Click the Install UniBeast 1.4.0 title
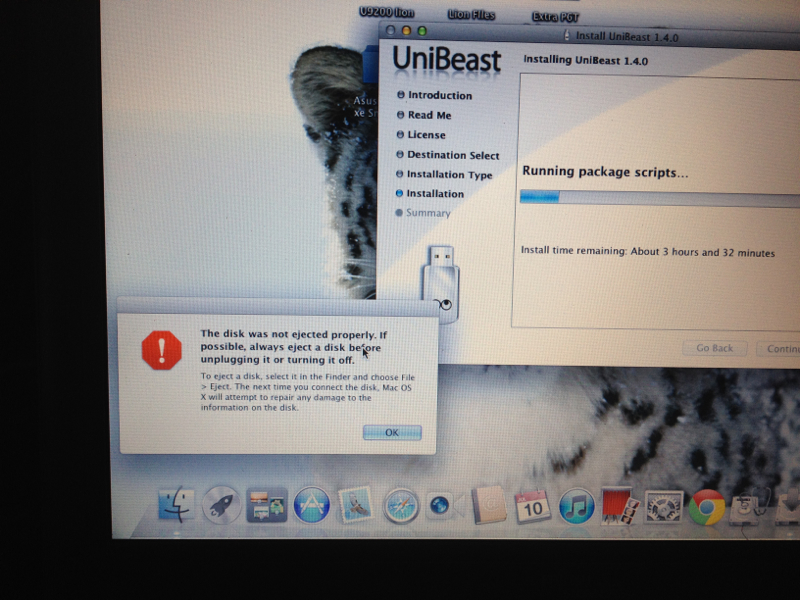Screen dimensions: 800x600 627,37
